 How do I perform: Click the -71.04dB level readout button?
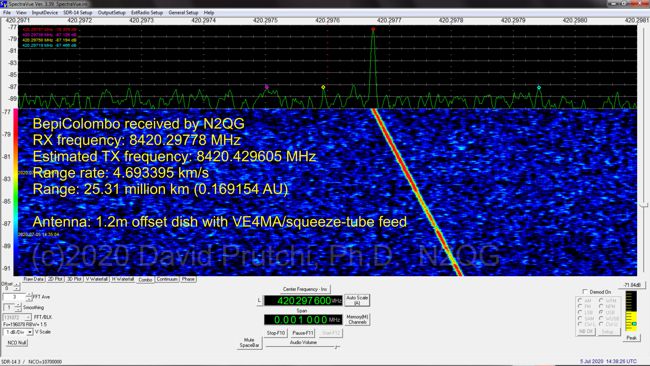[632, 285]
